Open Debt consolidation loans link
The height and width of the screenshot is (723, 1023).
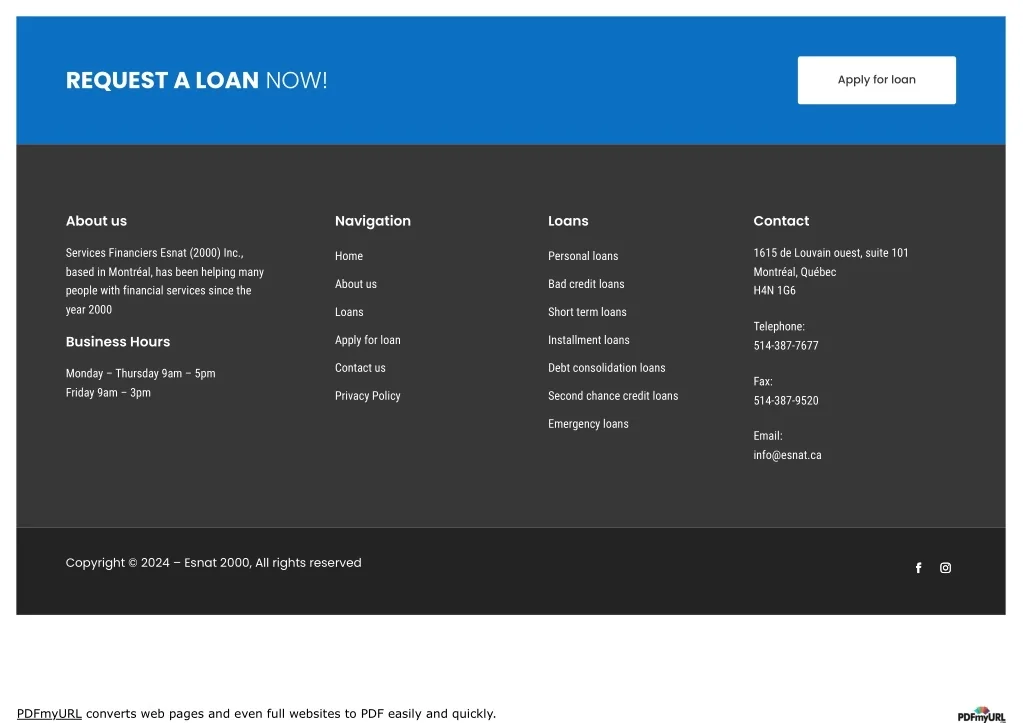coord(606,368)
